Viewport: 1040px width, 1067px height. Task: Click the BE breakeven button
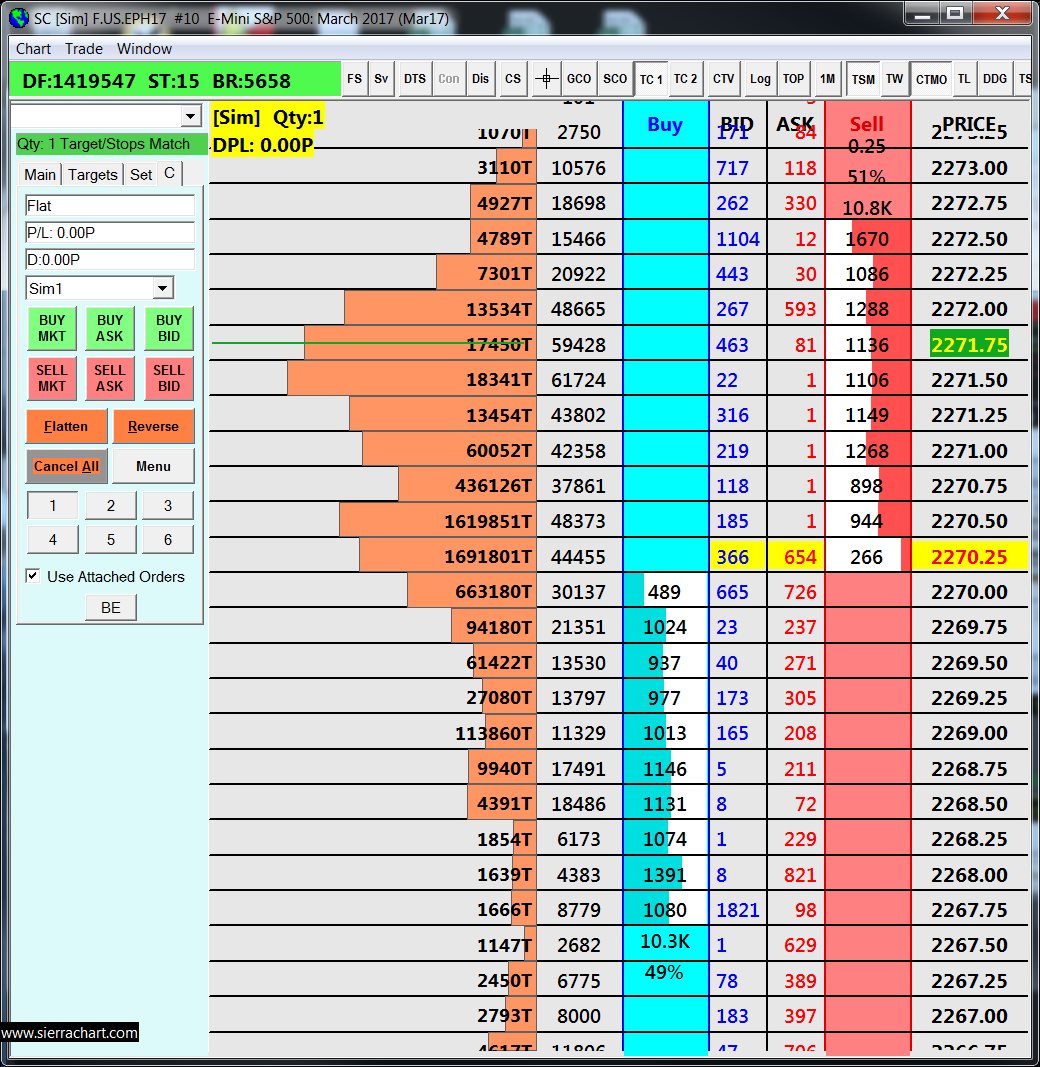[x=111, y=608]
